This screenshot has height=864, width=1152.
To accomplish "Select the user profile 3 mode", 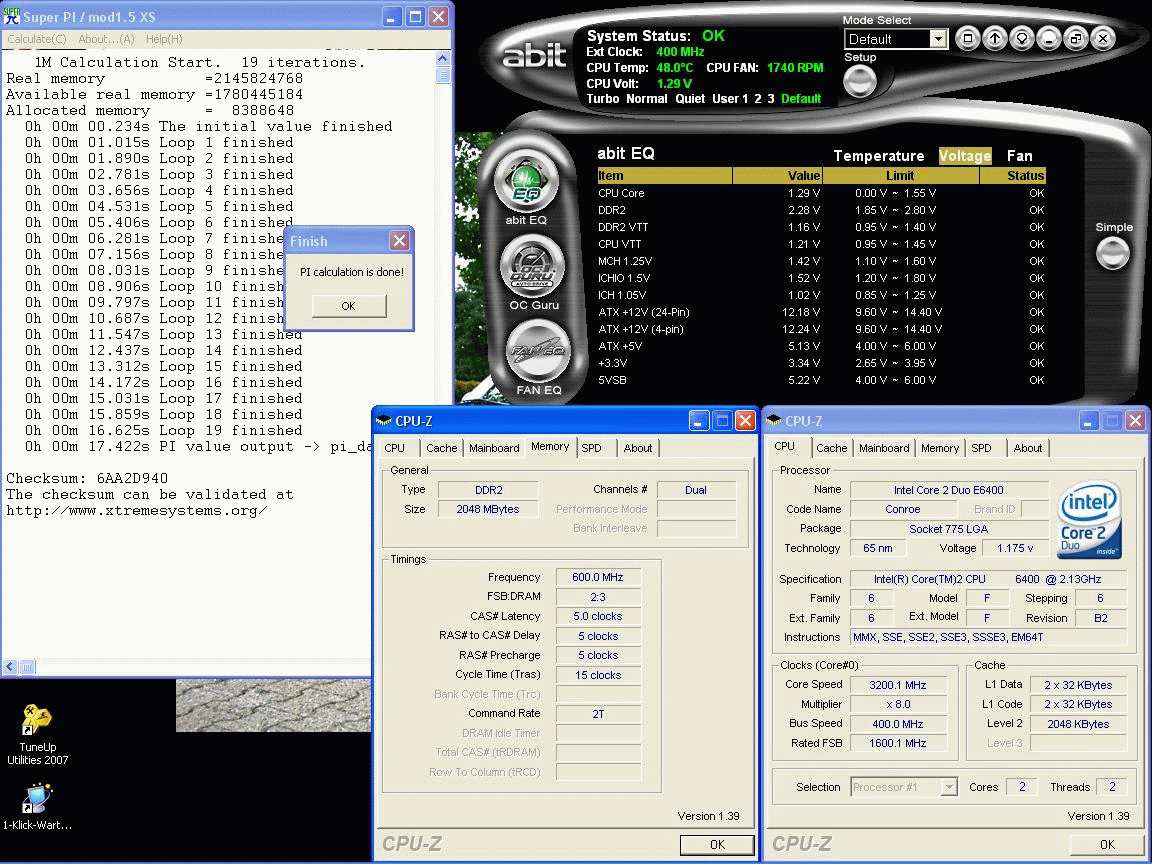I will pyautogui.click(x=771, y=98).
